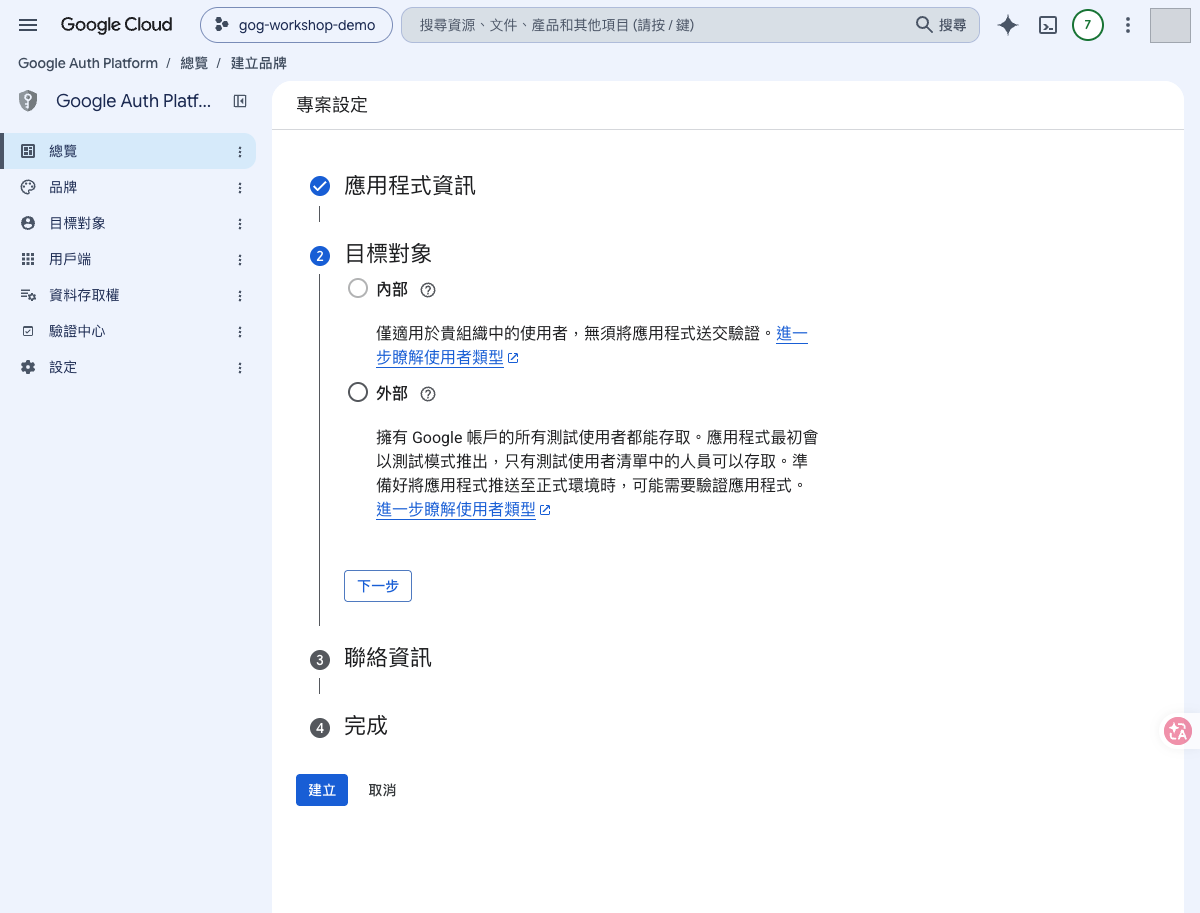Activate the Cloud Shell terminal icon
Image resolution: width=1200 pixels, height=913 pixels.
[x=1048, y=25]
